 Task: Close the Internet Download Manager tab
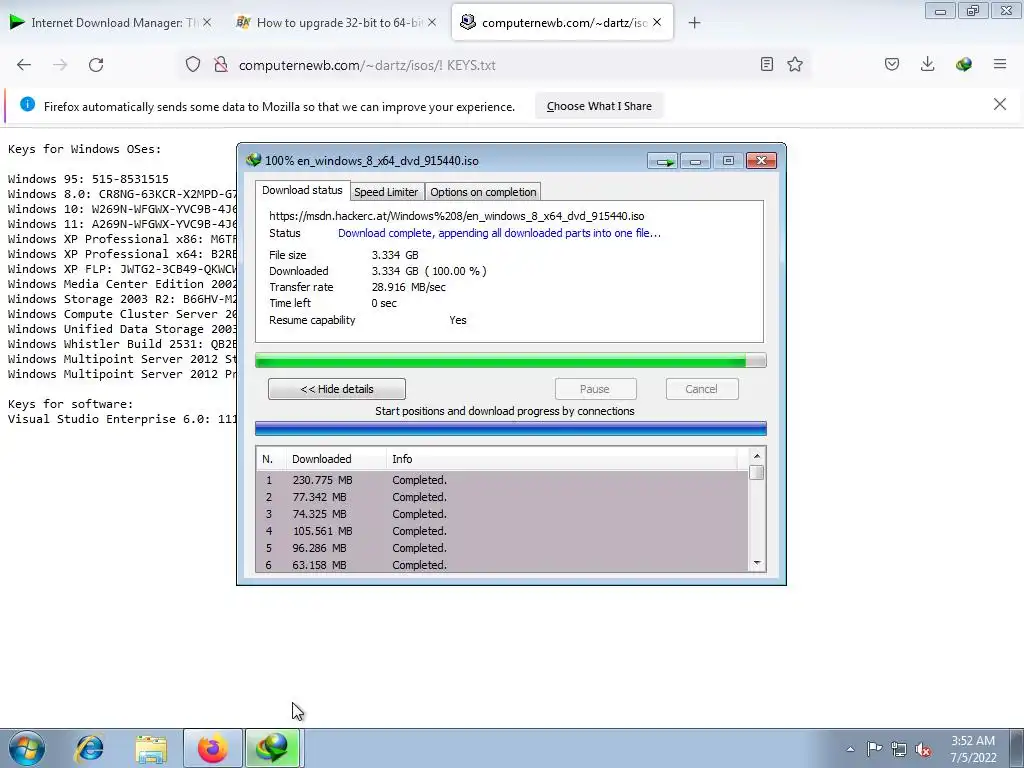coord(207,23)
